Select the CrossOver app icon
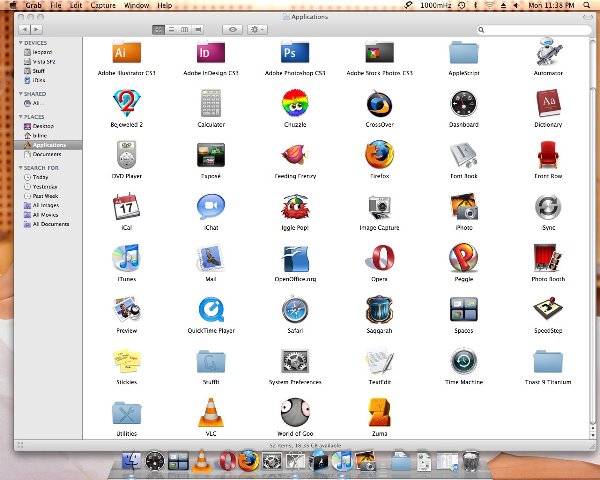The width and height of the screenshot is (600, 480). point(379,103)
